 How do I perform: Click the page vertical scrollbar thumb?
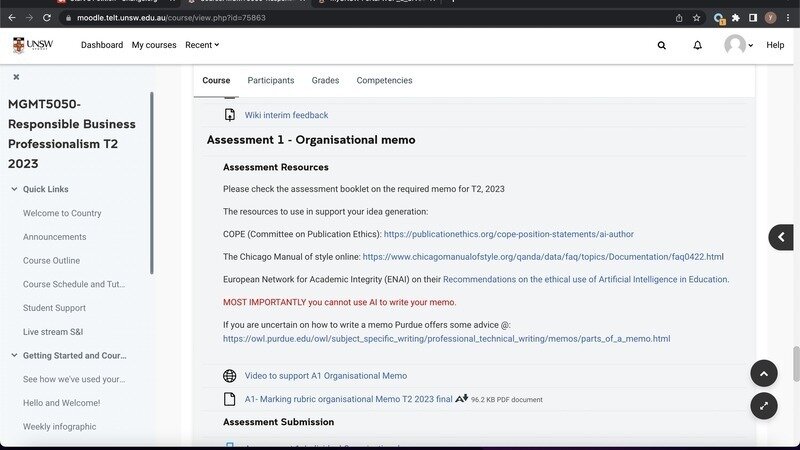tap(796, 363)
